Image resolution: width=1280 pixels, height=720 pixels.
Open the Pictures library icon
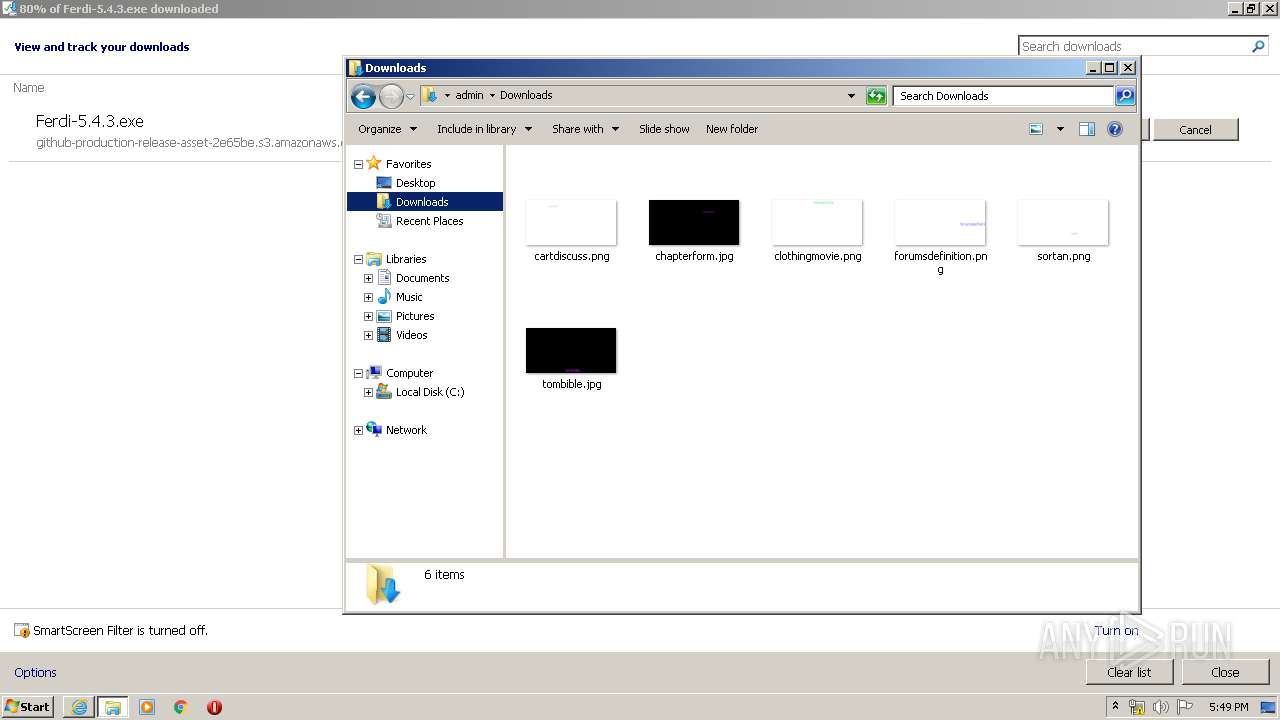pos(384,316)
